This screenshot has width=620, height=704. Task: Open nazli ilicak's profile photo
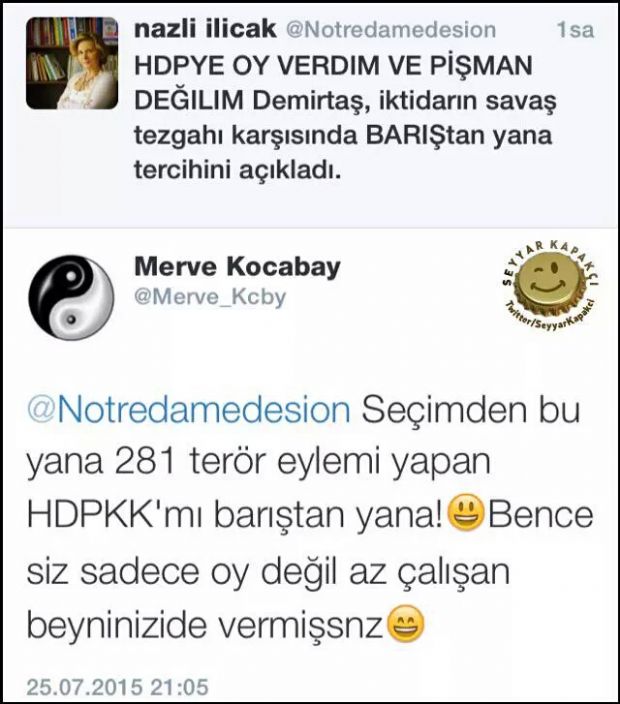[x=72, y=63]
